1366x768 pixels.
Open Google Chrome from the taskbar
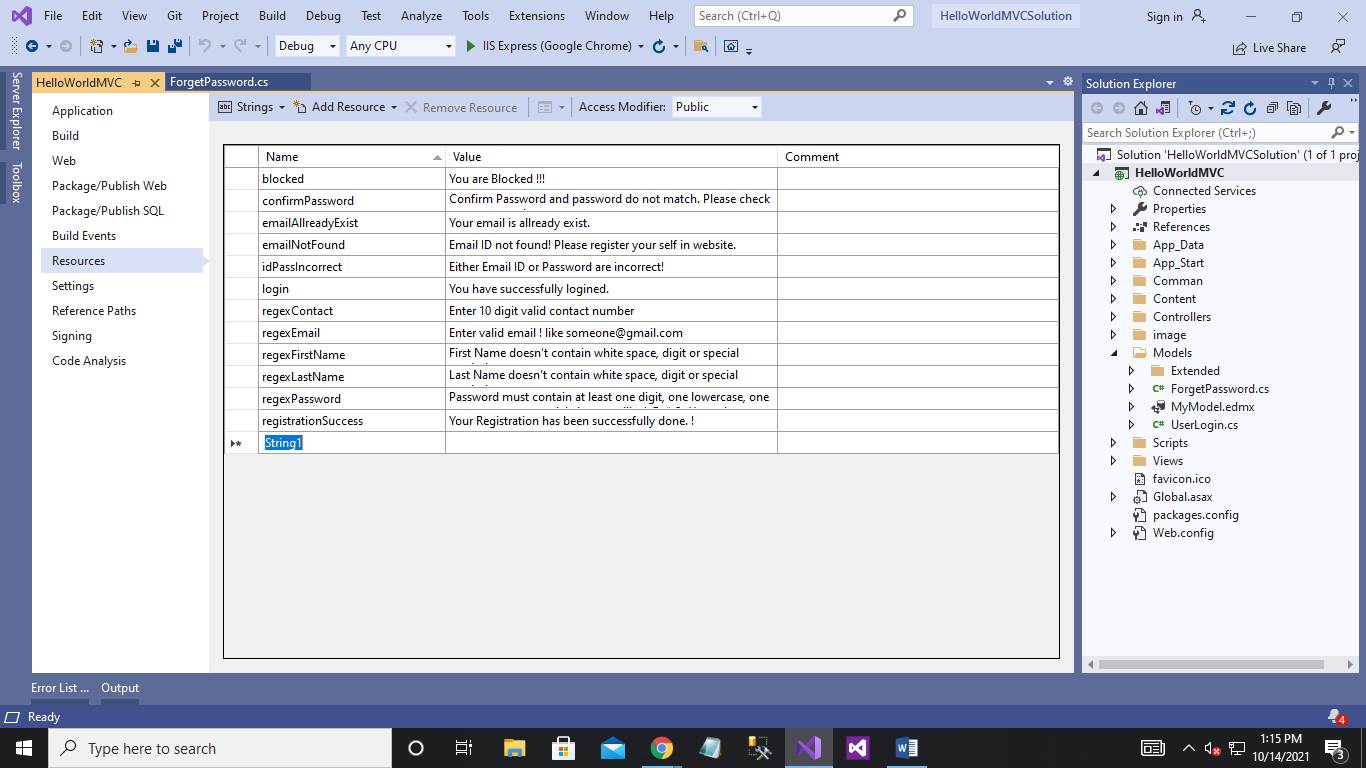tap(661, 748)
